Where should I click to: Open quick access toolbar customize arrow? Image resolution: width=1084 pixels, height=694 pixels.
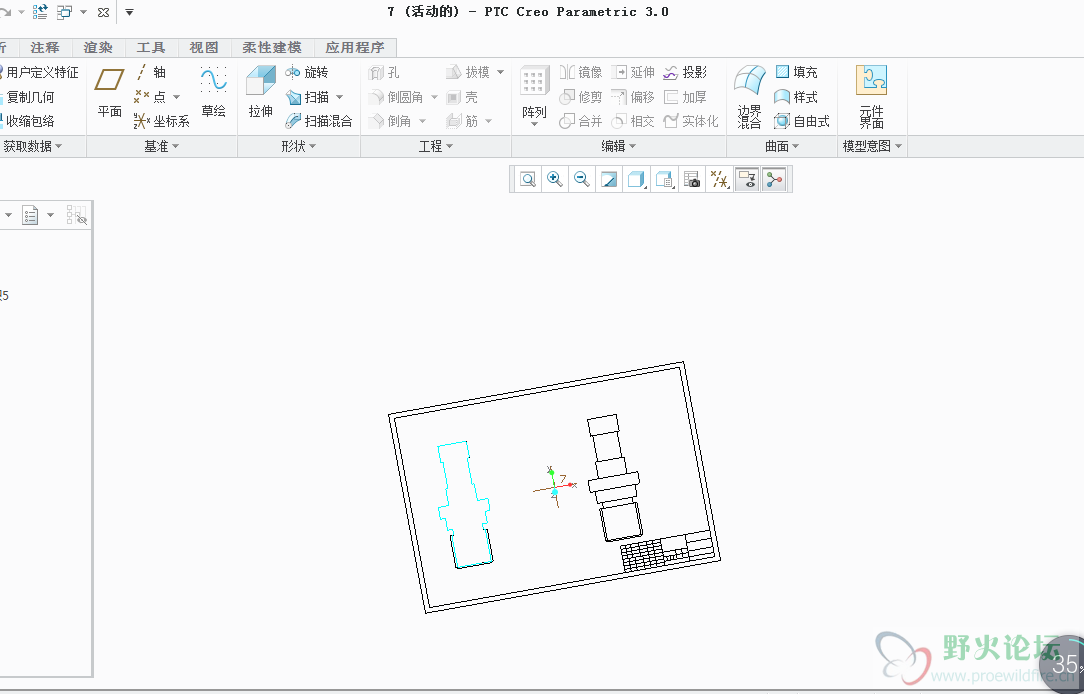[x=129, y=12]
